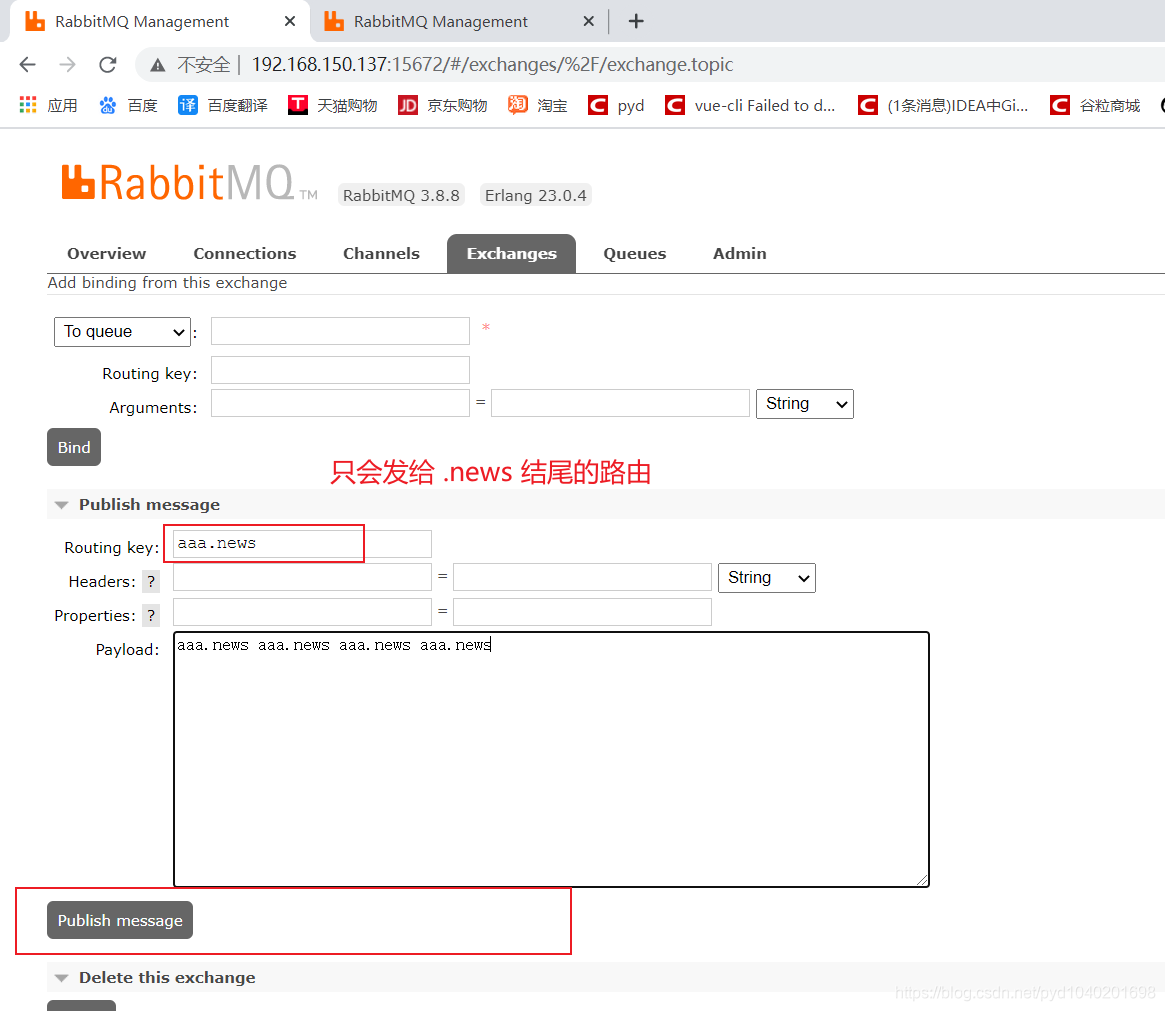1165x1011 pixels.
Task: Click the Headers help question mark
Action: [x=151, y=582]
